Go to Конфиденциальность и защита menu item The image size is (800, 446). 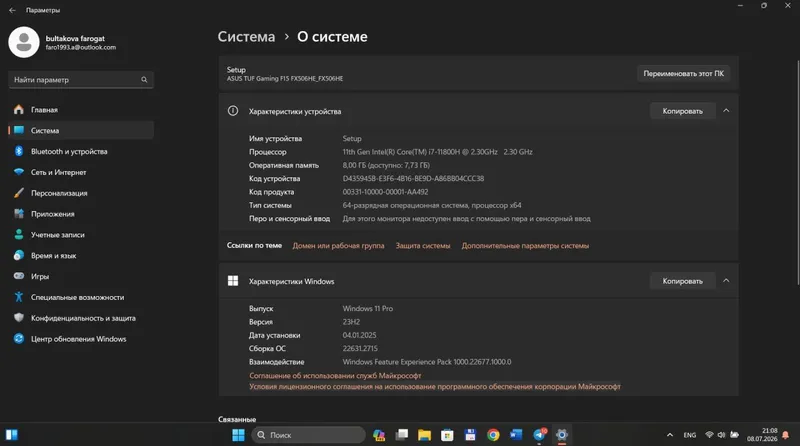click(x=81, y=318)
